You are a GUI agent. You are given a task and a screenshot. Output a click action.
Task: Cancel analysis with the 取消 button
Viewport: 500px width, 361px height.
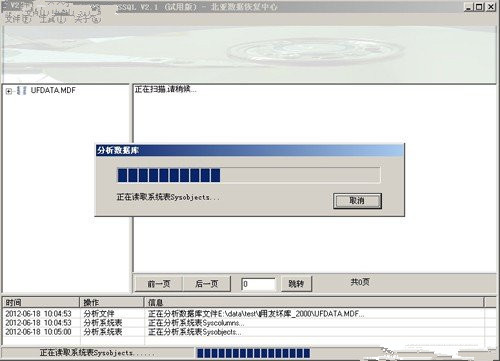(357, 201)
